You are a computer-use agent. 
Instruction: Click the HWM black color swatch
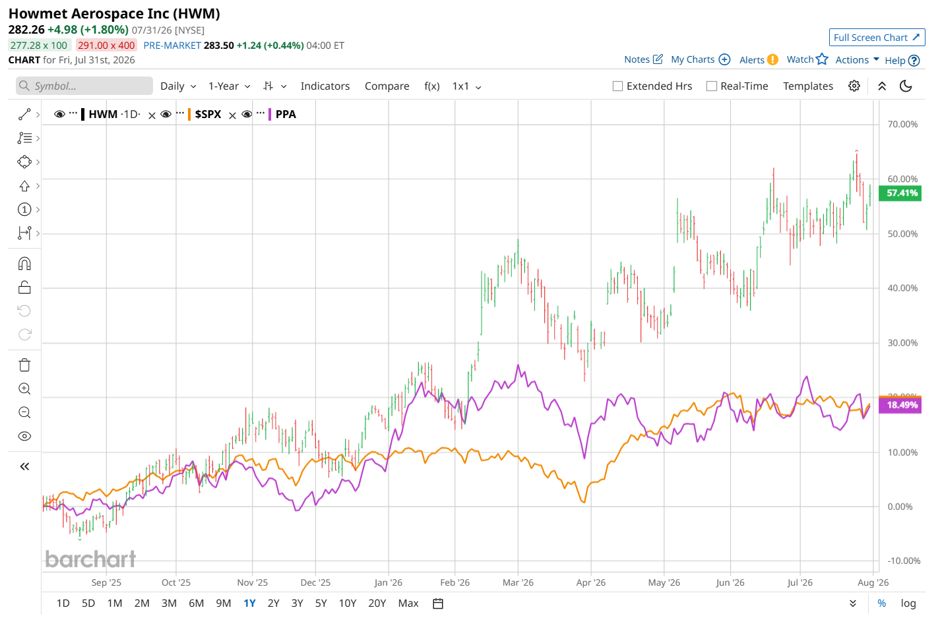(x=83, y=114)
